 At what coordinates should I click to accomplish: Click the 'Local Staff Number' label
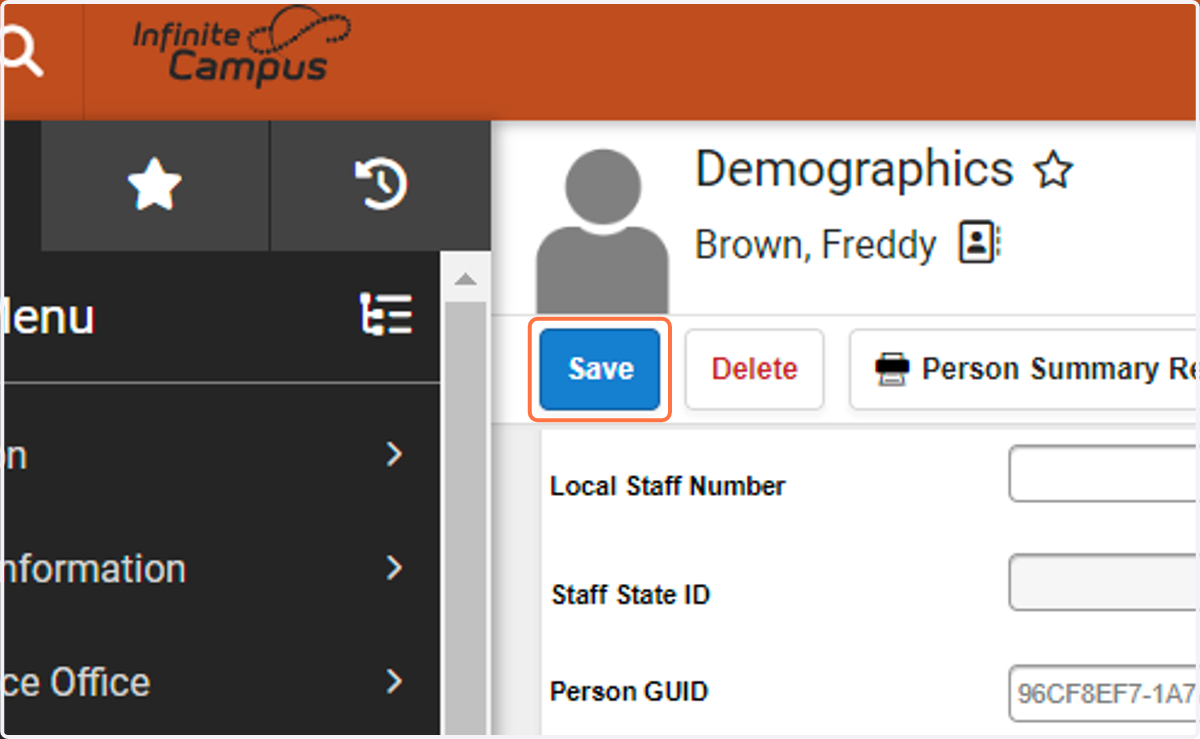(668, 487)
